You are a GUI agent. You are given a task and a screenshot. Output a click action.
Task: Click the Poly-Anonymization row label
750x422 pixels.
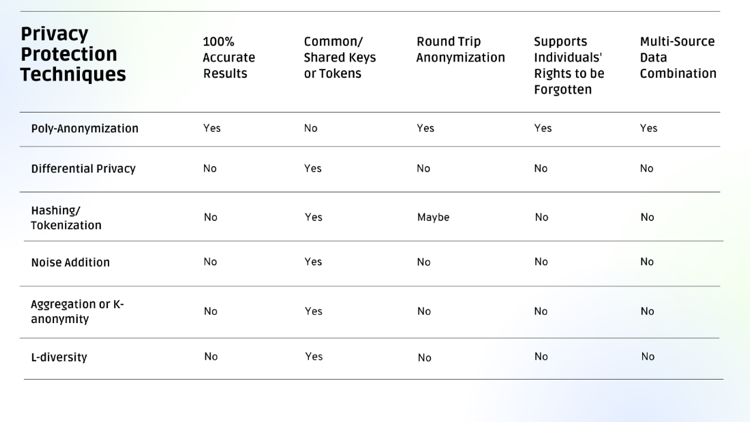[85, 129]
